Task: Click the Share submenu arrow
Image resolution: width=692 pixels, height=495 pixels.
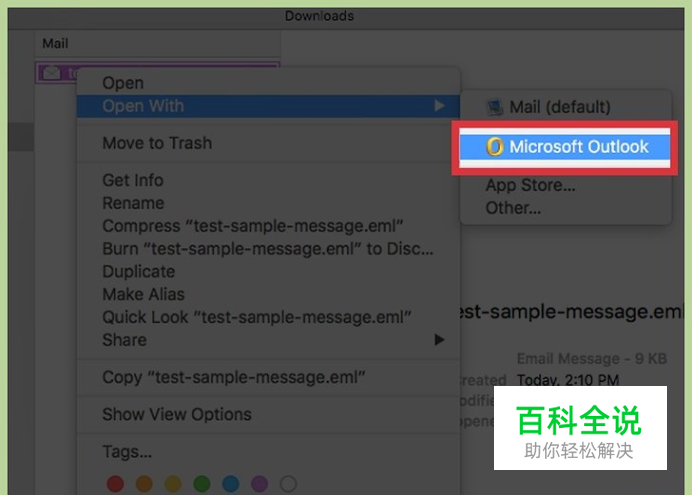Action: (x=439, y=340)
